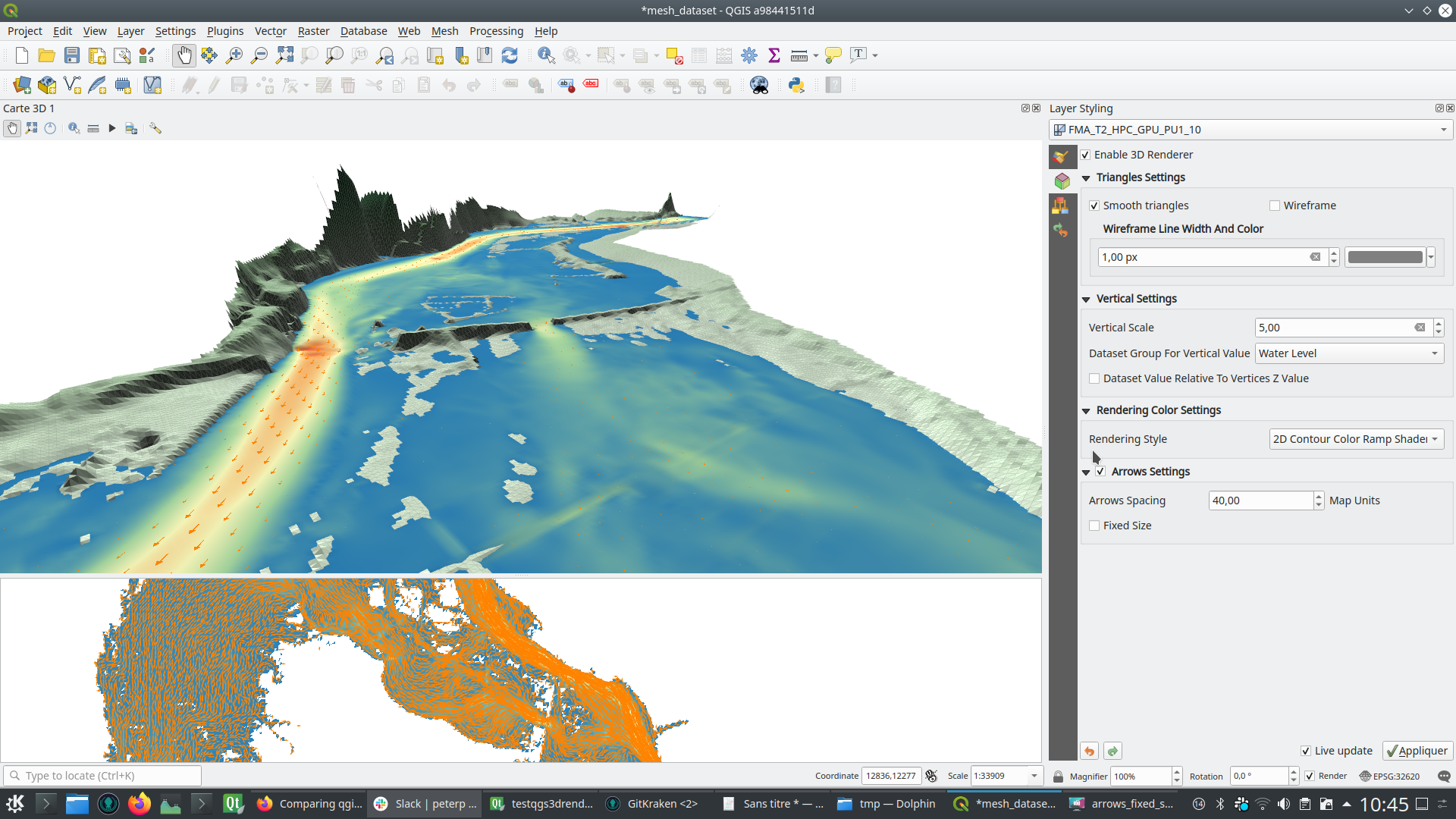This screenshot has width=1456, height=819.
Task: Select the Pan Map tool
Action: 184,55
